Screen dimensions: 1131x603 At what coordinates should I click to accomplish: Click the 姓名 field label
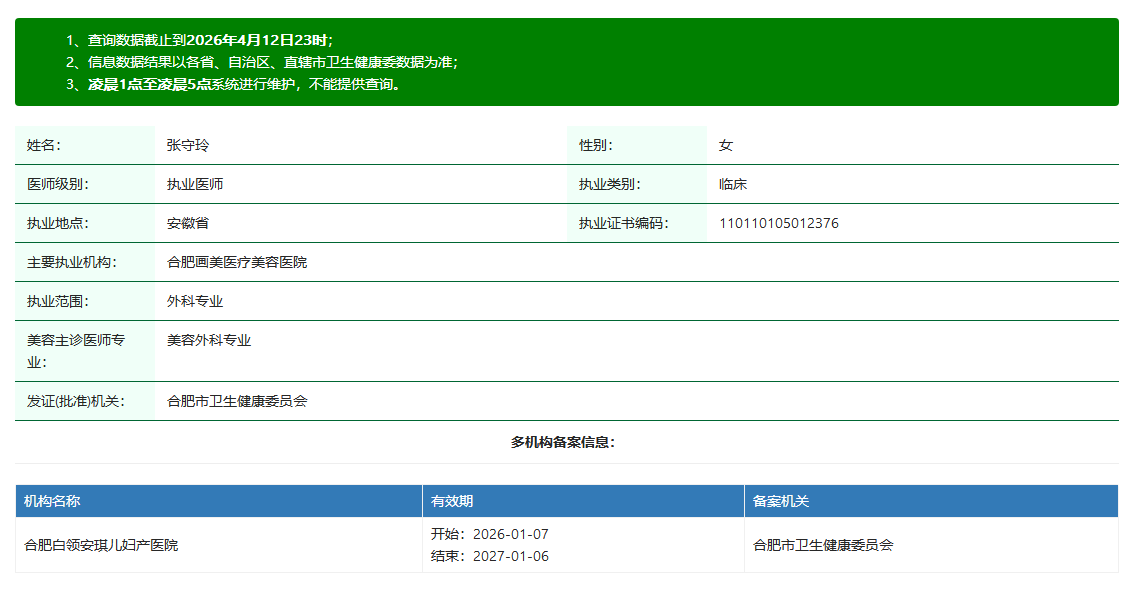(44, 145)
